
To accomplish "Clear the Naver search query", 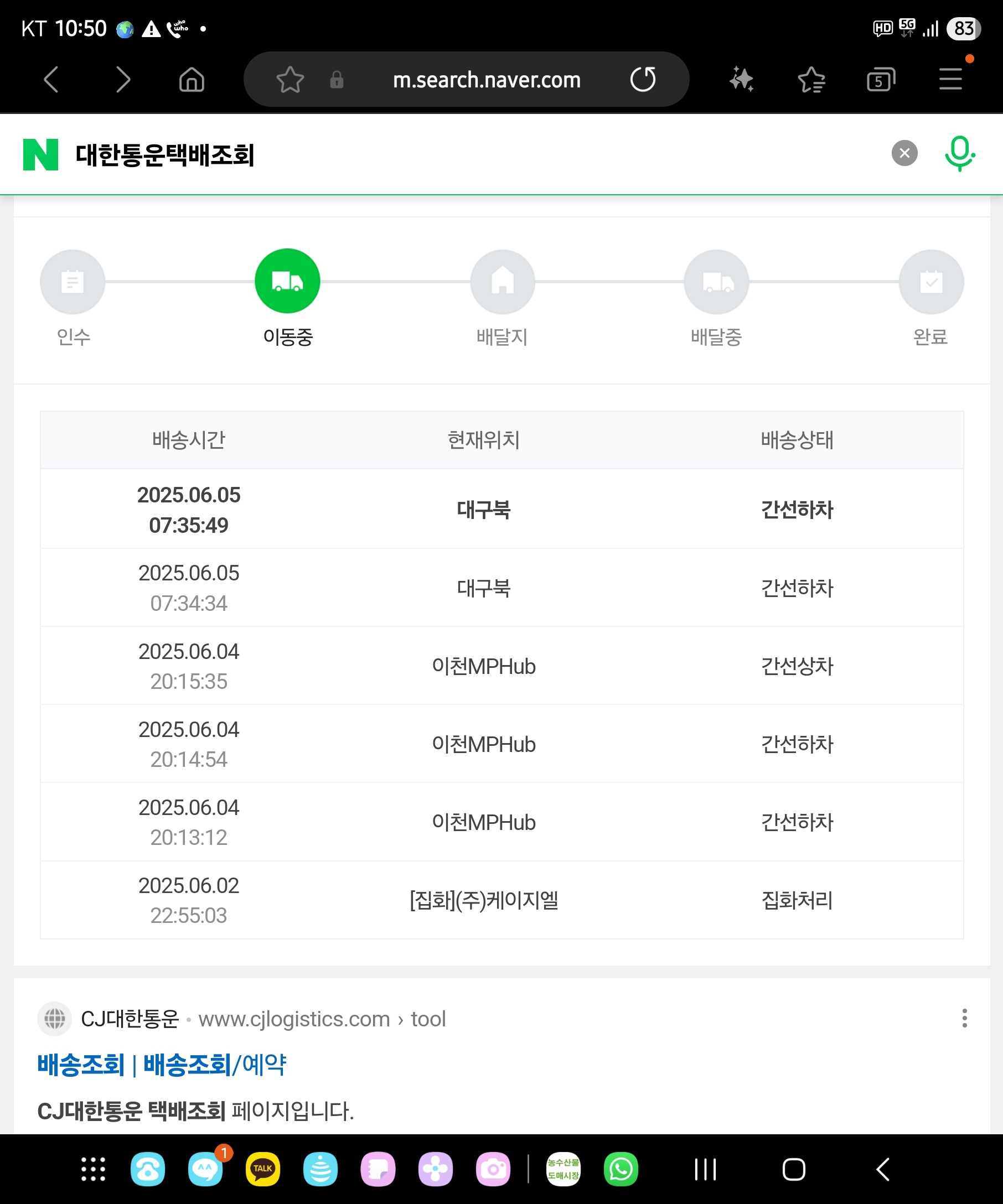I will [x=904, y=154].
